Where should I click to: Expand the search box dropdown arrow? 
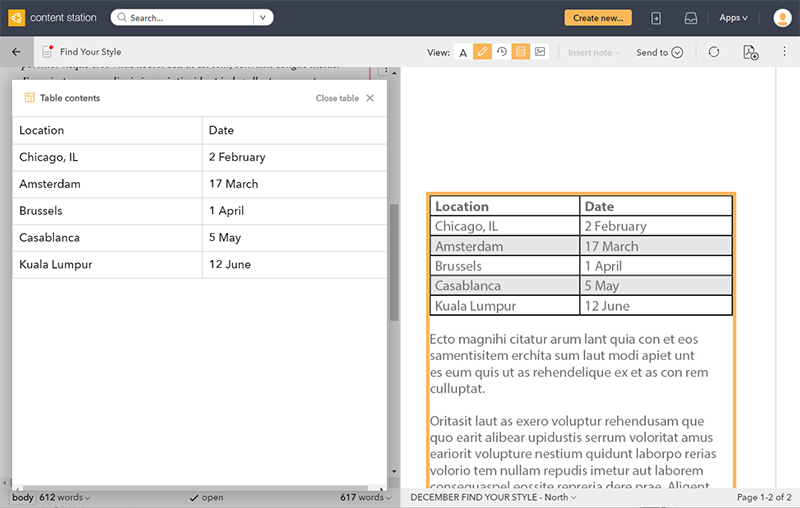(262, 18)
